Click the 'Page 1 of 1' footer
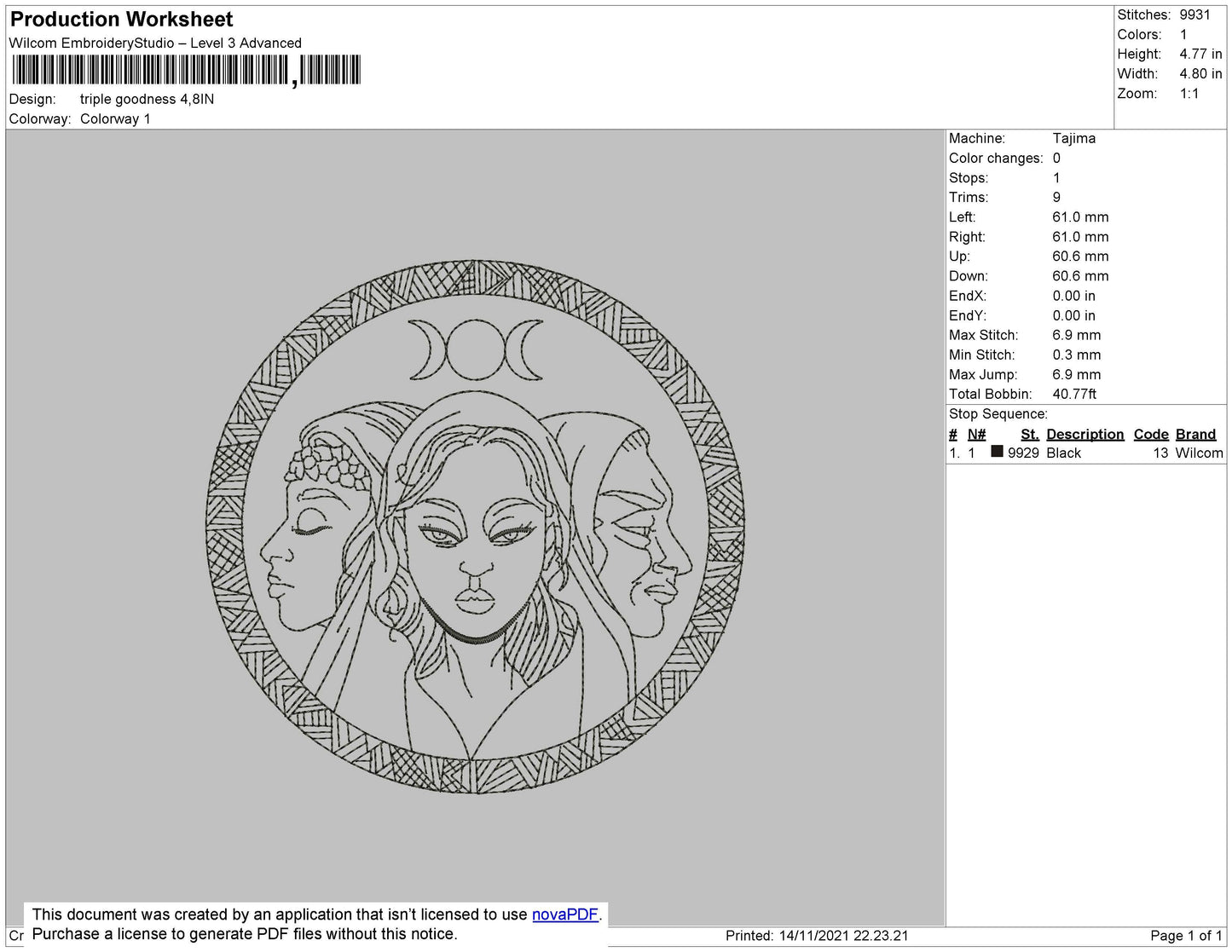 (x=1186, y=935)
